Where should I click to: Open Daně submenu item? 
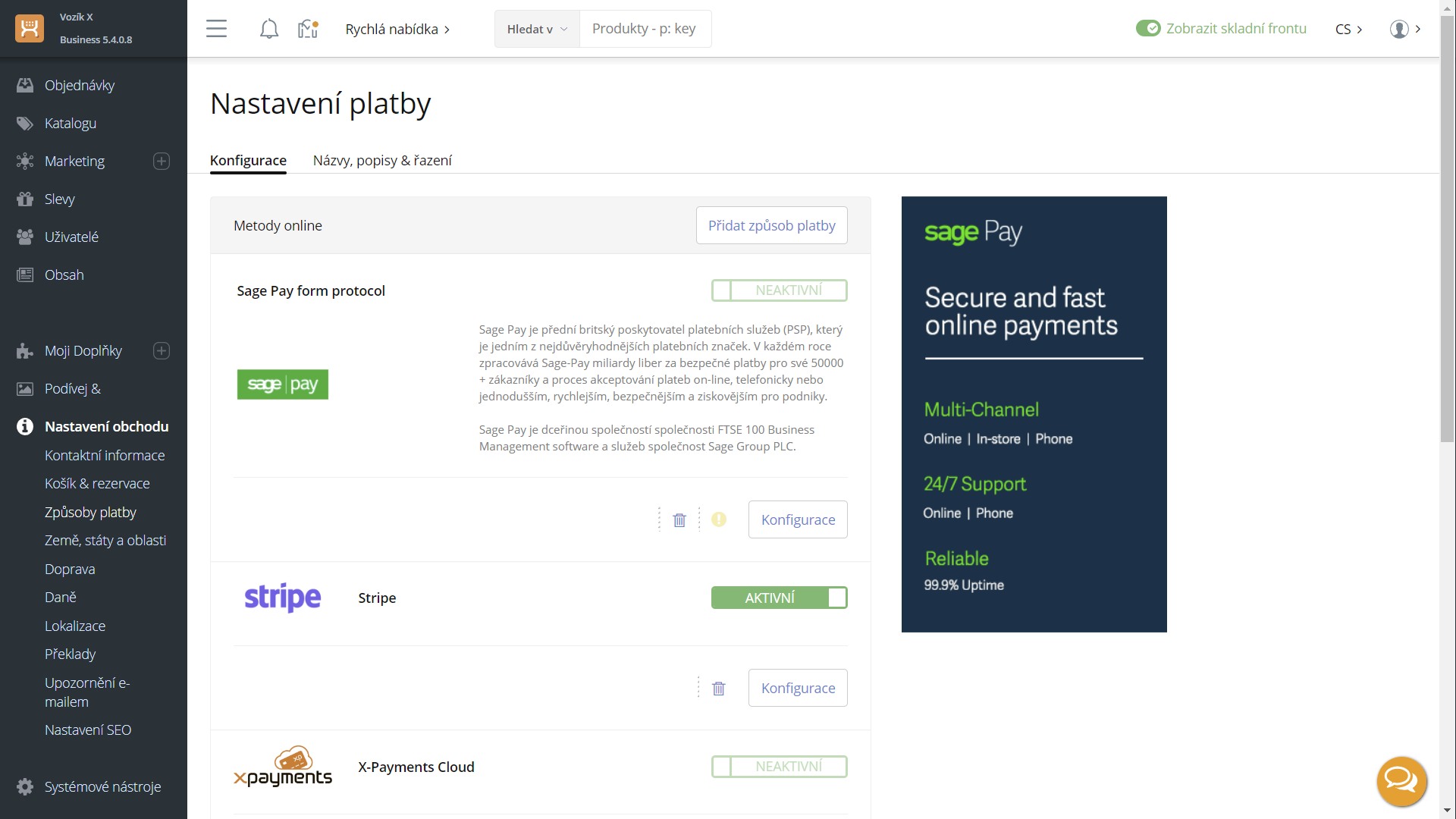pyautogui.click(x=61, y=597)
